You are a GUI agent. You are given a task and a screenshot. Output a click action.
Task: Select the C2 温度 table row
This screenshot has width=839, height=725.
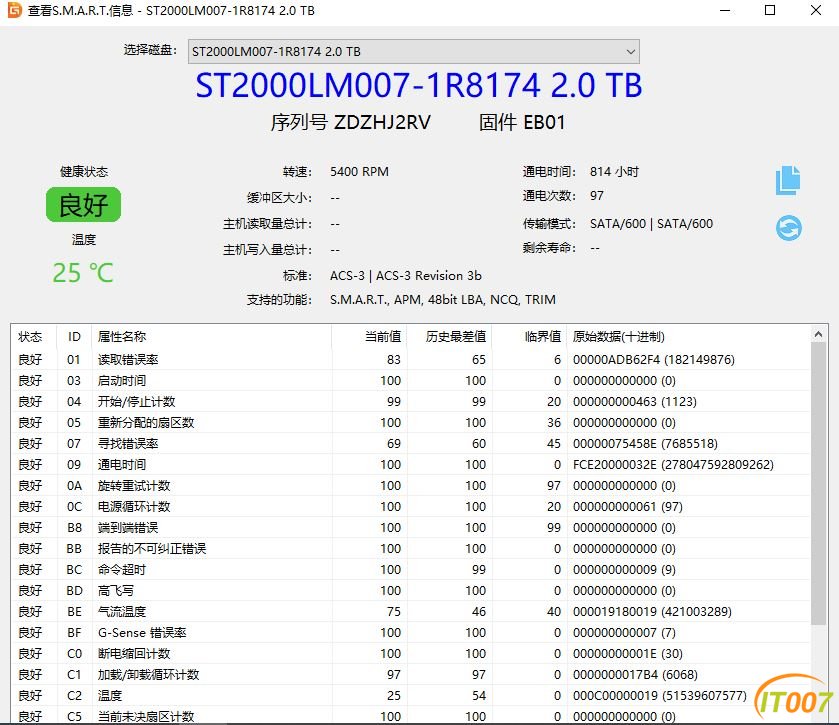(x=410, y=696)
